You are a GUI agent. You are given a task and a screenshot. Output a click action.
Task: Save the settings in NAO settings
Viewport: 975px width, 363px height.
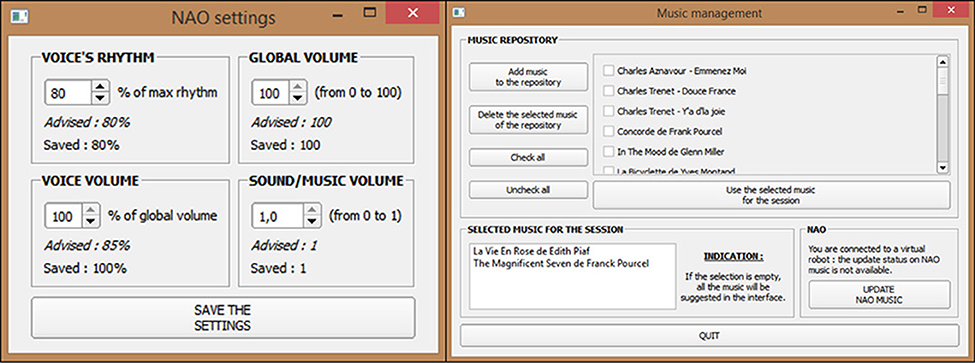click(223, 318)
